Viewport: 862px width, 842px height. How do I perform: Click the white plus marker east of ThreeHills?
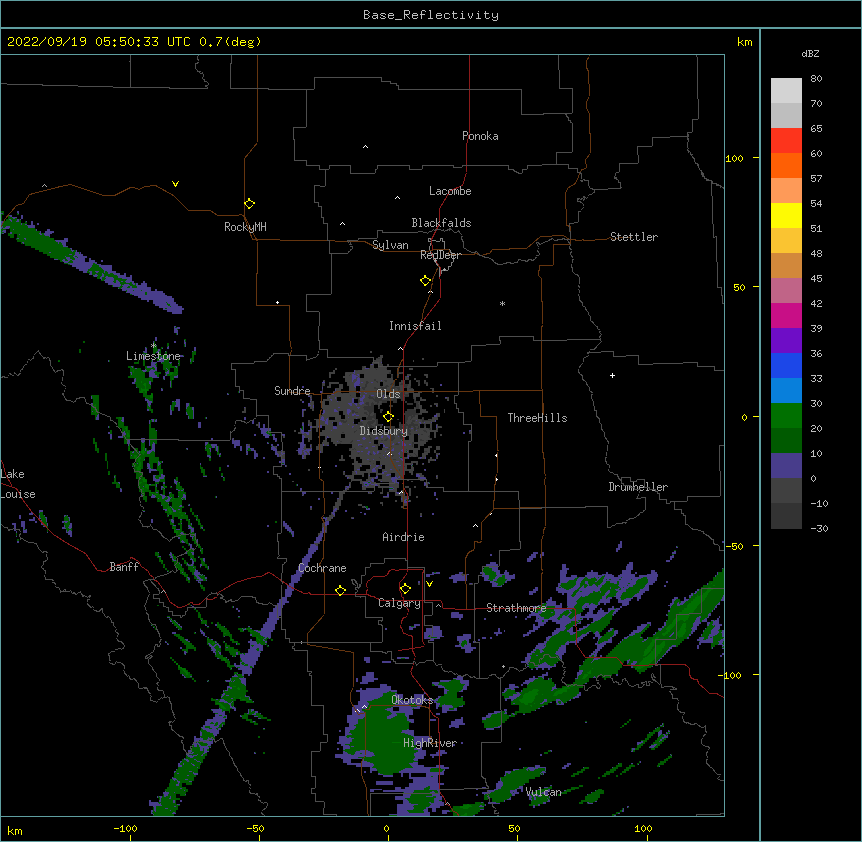pyautogui.click(x=612, y=375)
